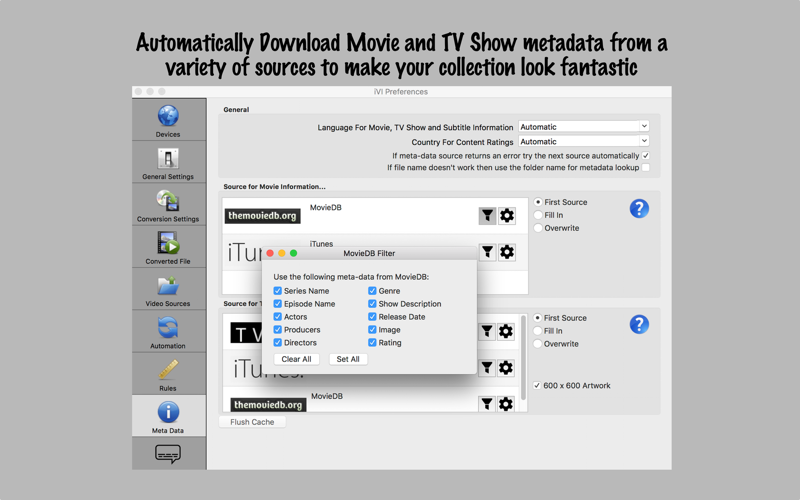Viewport: 800px width, 500px height.
Task: Select themoviedb.org logo in TV sources list
Action: (x=268, y=405)
